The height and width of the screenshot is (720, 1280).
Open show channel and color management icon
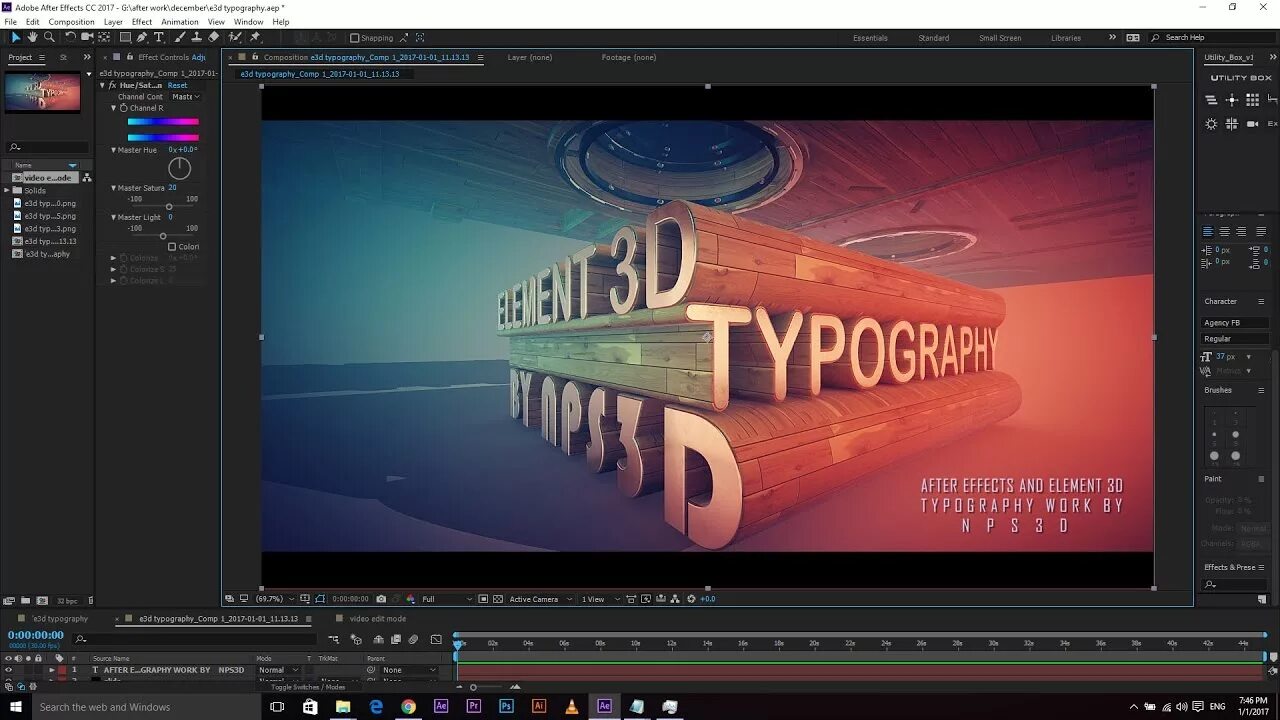pos(410,599)
